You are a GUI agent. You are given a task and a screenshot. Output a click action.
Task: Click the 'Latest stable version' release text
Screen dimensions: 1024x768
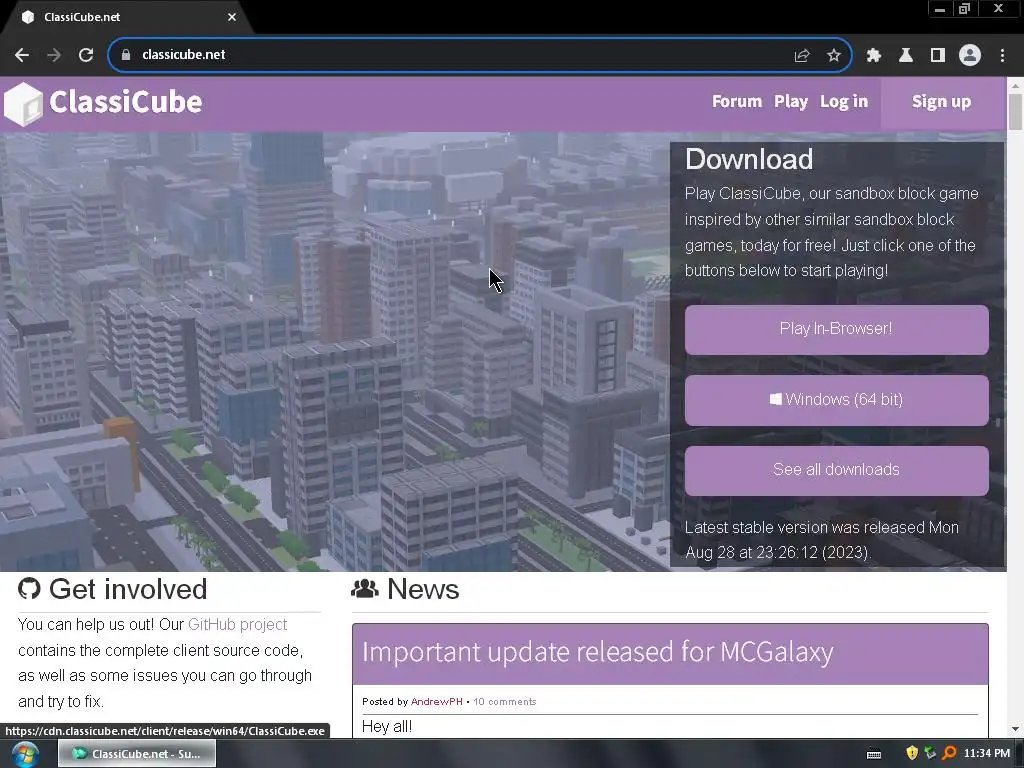point(822,540)
